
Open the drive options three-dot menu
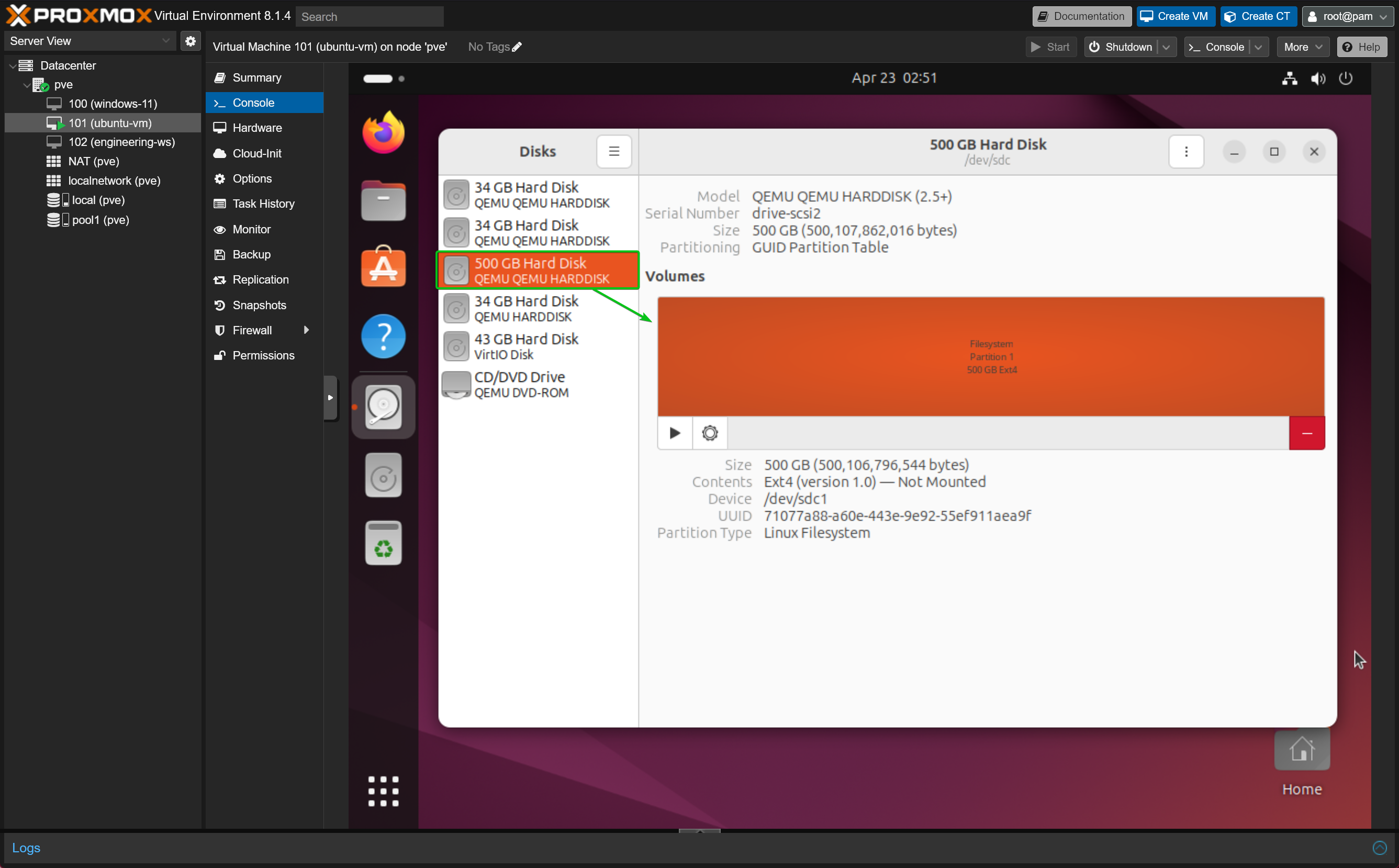coord(1186,152)
